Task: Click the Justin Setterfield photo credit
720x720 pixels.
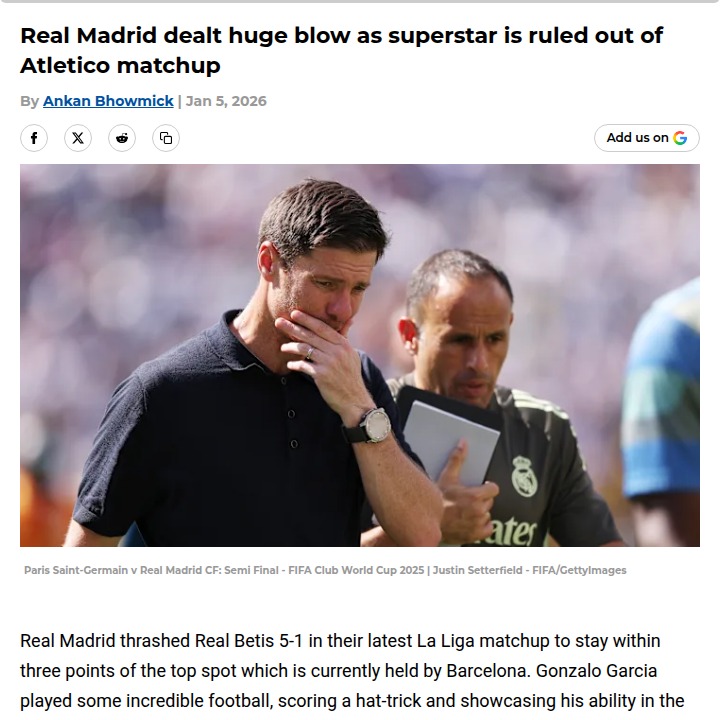Action: pyautogui.click(x=529, y=570)
